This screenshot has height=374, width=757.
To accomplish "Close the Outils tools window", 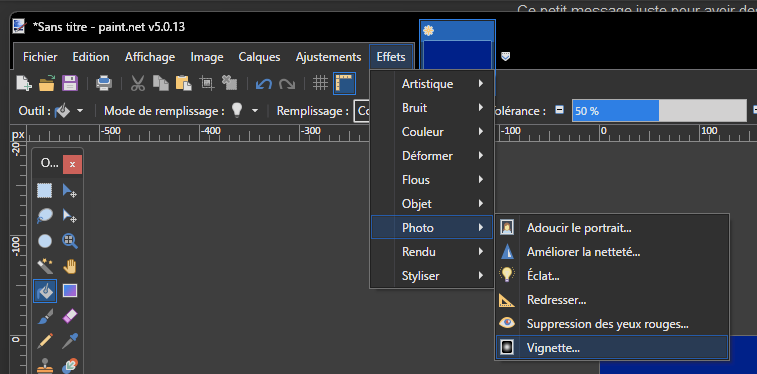I will [72, 165].
